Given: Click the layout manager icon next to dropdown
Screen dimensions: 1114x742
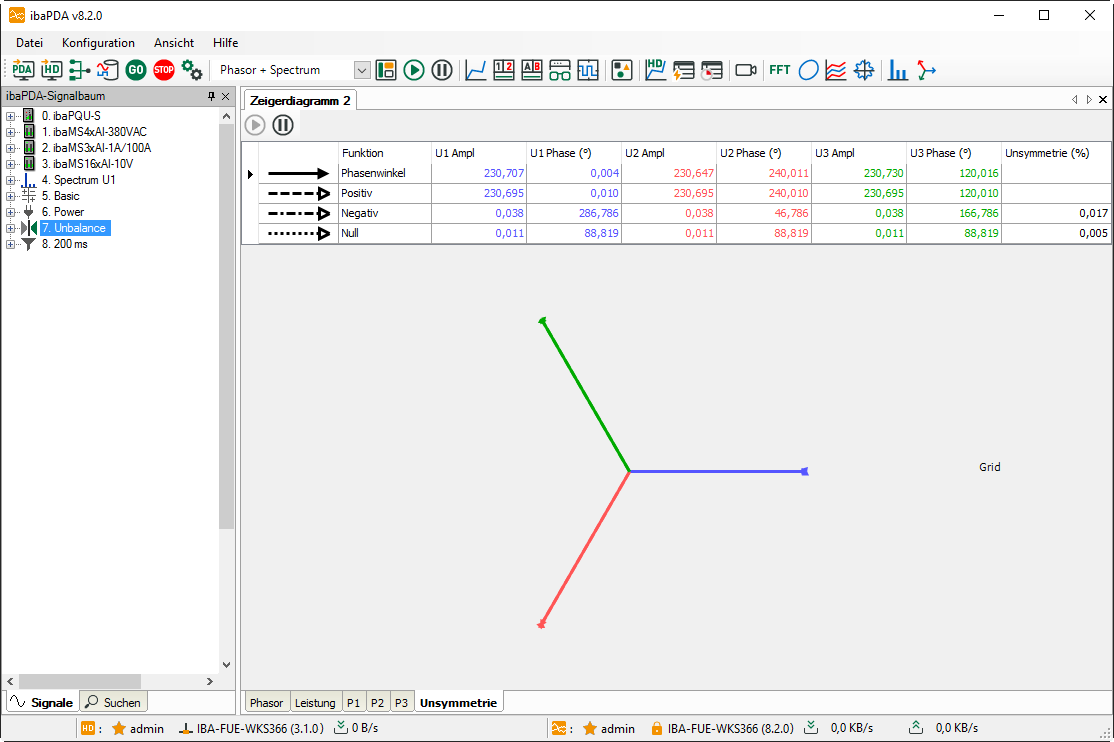Looking at the screenshot, I should click(386, 70).
